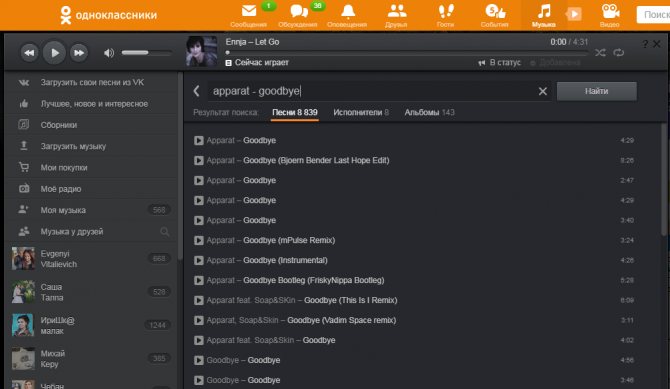Open the Музыка music note icon
Image resolution: width=670 pixels, height=389 pixels.
coord(544,15)
